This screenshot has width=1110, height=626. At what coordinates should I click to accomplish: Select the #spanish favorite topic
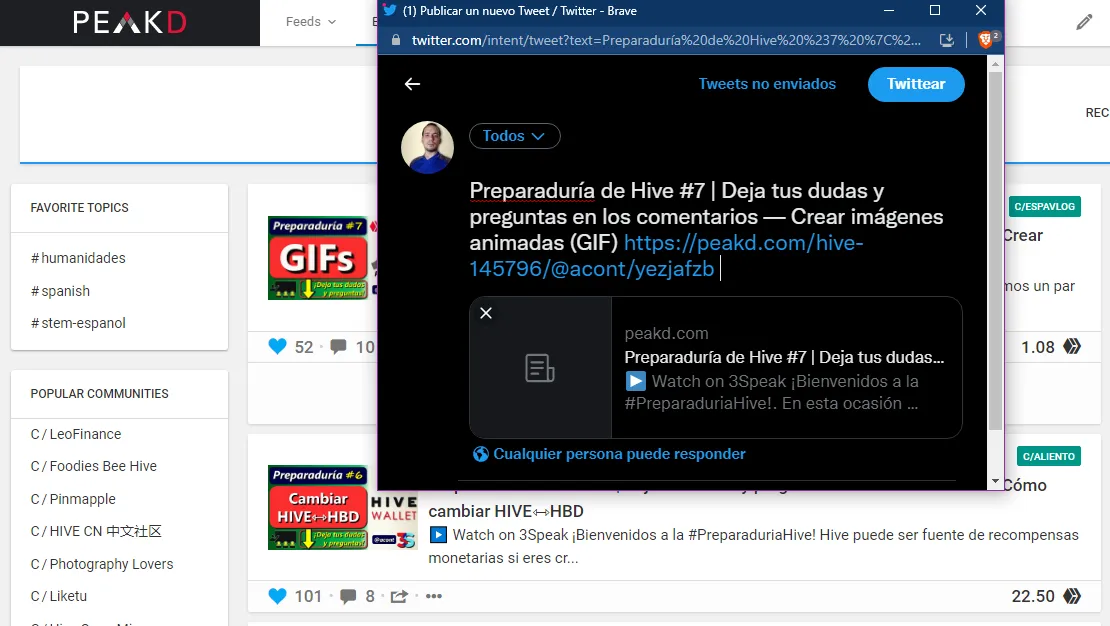click(x=60, y=291)
